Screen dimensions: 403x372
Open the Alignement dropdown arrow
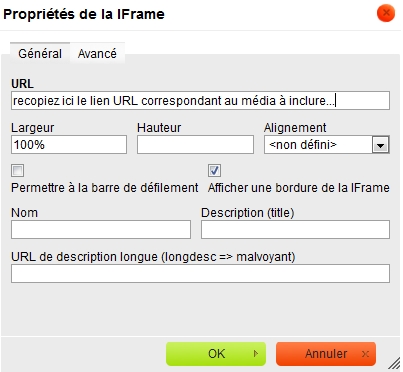(x=380, y=145)
